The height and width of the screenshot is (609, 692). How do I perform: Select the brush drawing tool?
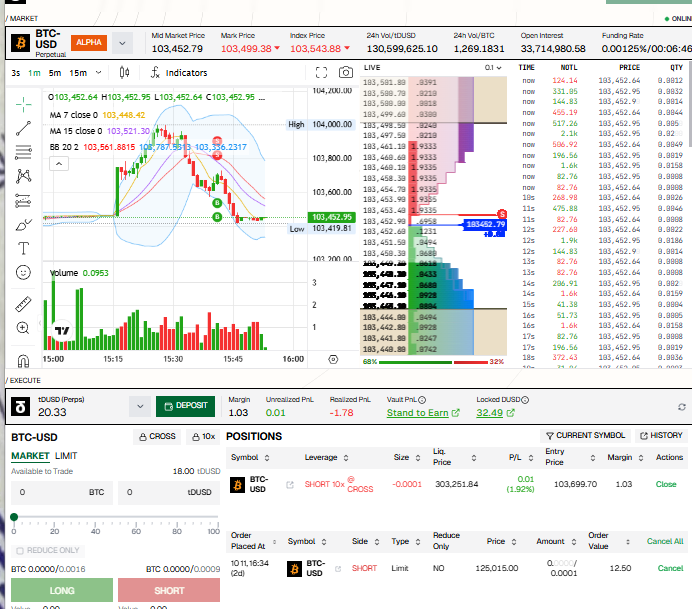(23, 225)
